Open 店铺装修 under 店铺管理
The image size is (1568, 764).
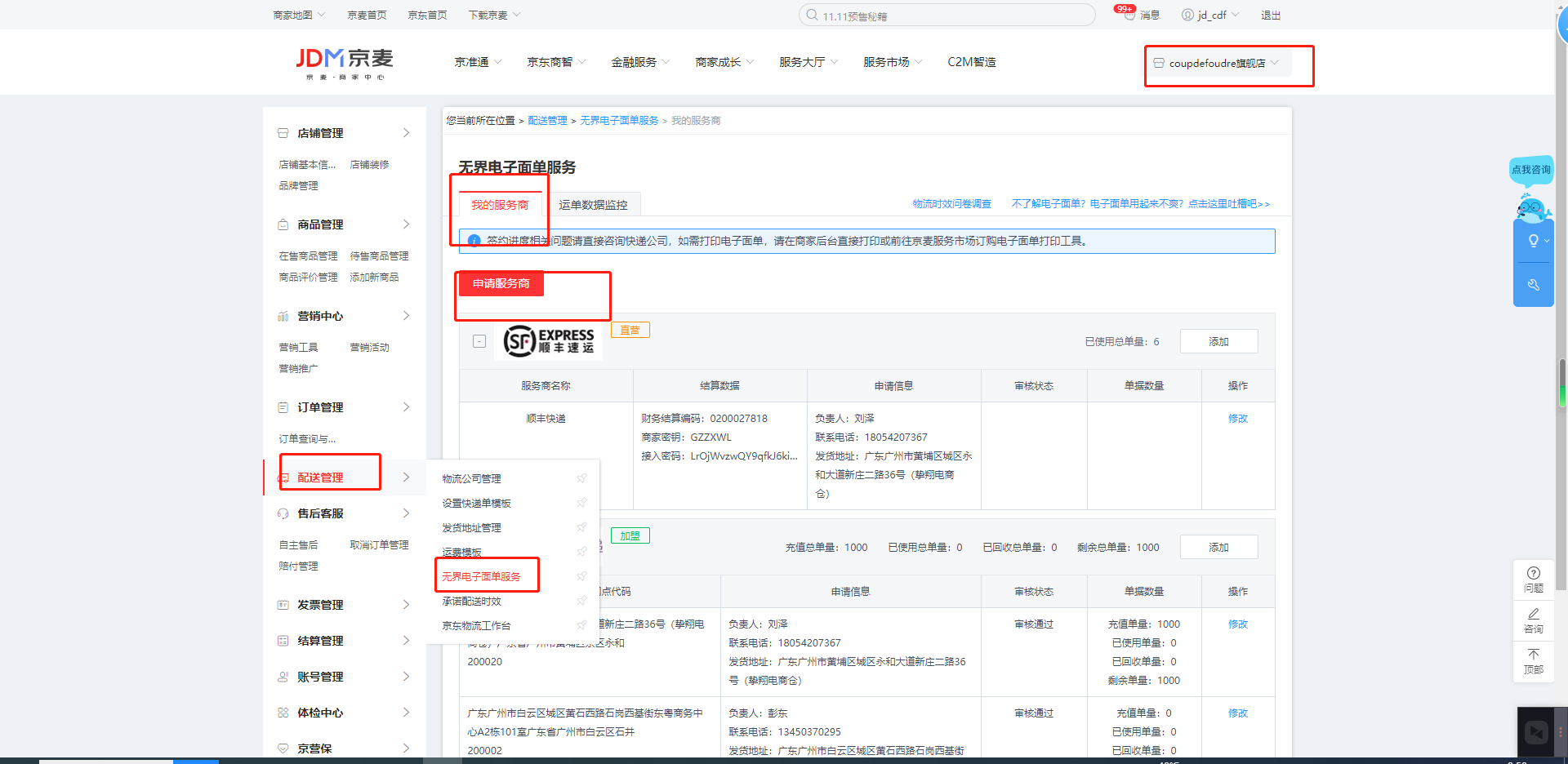click(x=369, y=164)
